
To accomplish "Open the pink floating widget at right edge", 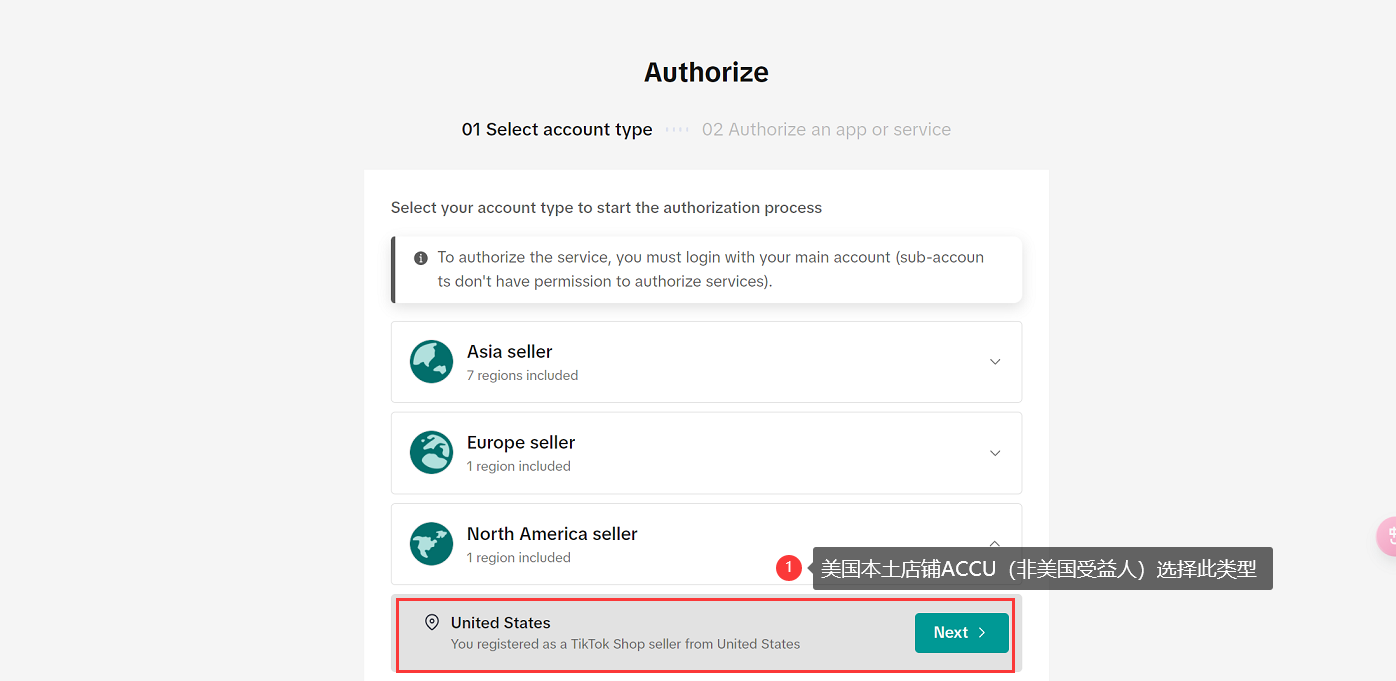I will click(x=1387, y=536).
